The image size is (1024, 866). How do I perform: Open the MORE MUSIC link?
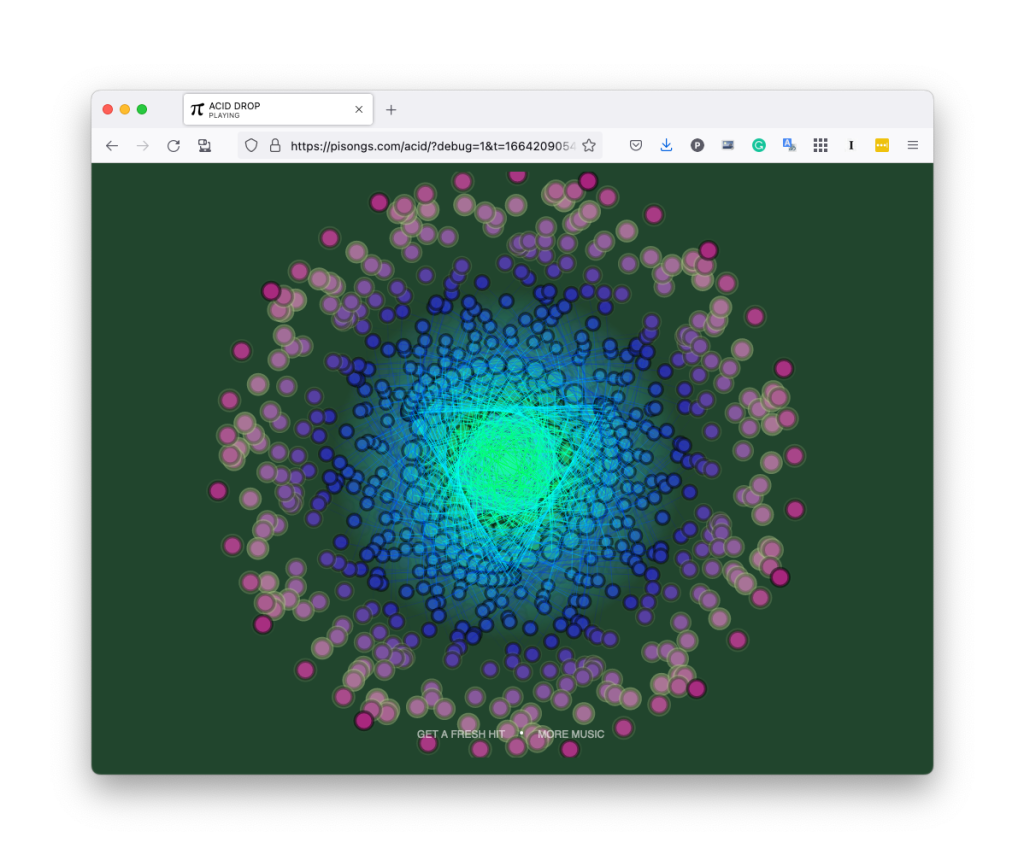(571, 734)
